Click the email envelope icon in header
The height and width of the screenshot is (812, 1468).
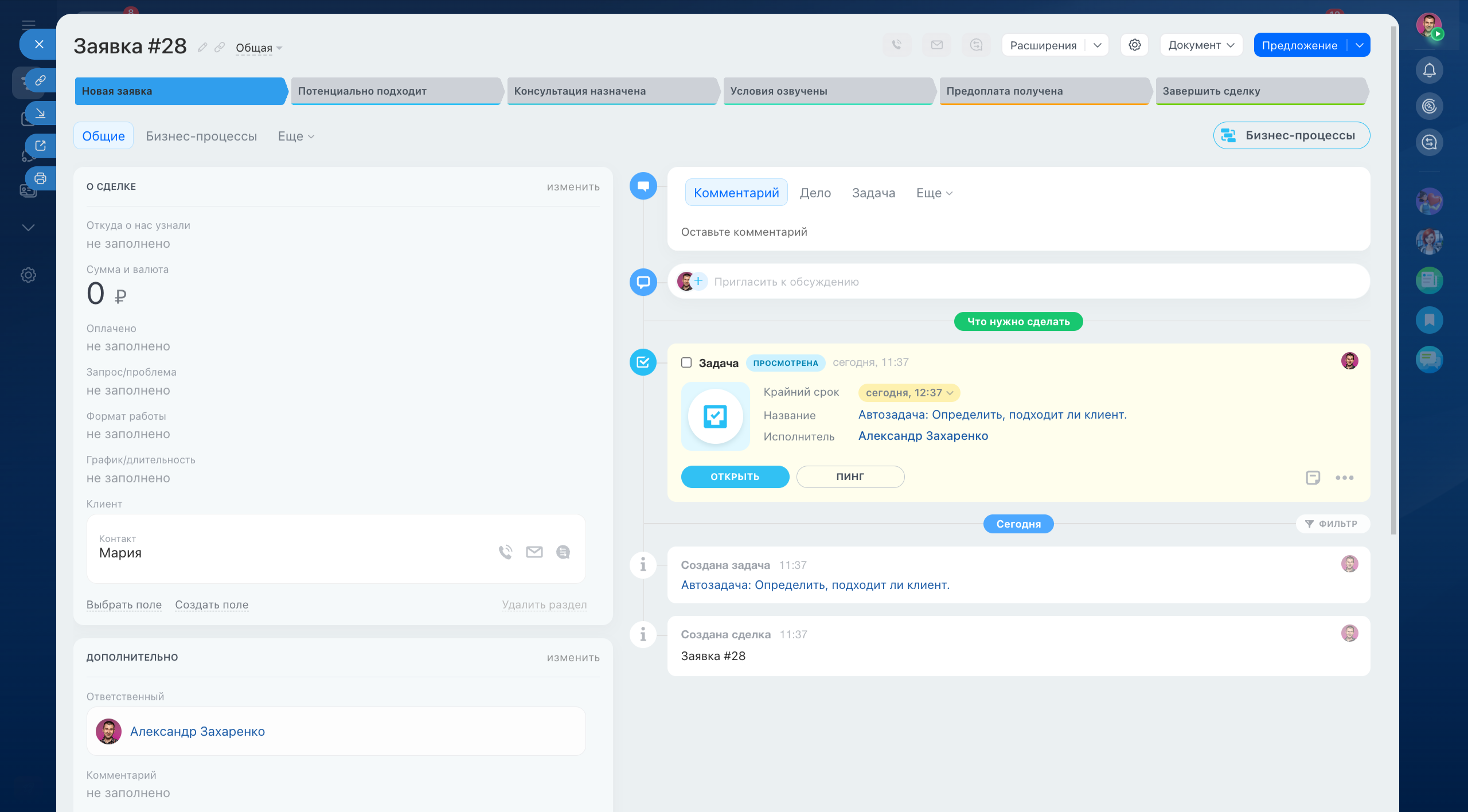pyautogui.click(x=936, y=45)
